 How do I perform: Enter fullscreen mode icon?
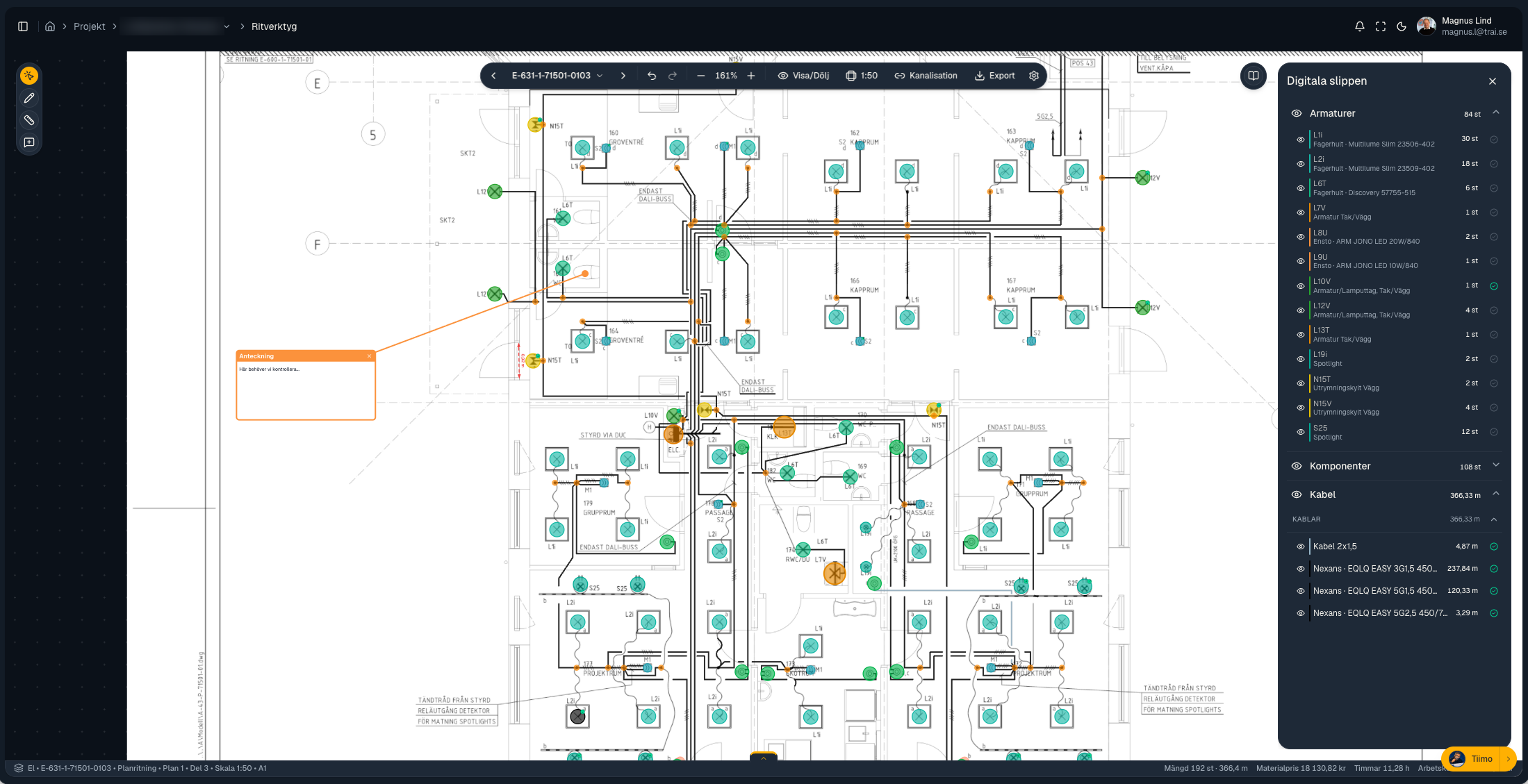click(1381, 26)
